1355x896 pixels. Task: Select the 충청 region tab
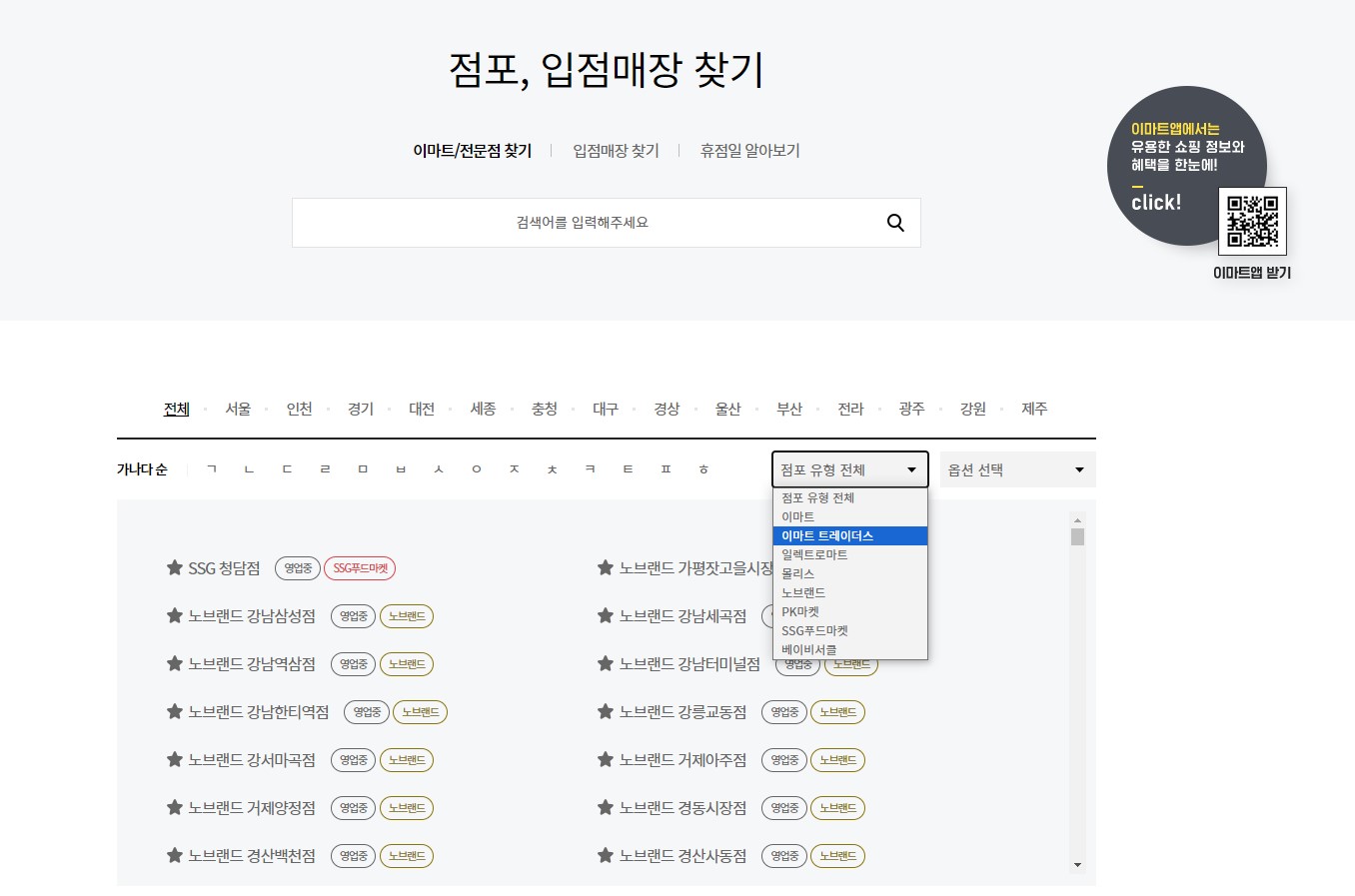point(545,409)
